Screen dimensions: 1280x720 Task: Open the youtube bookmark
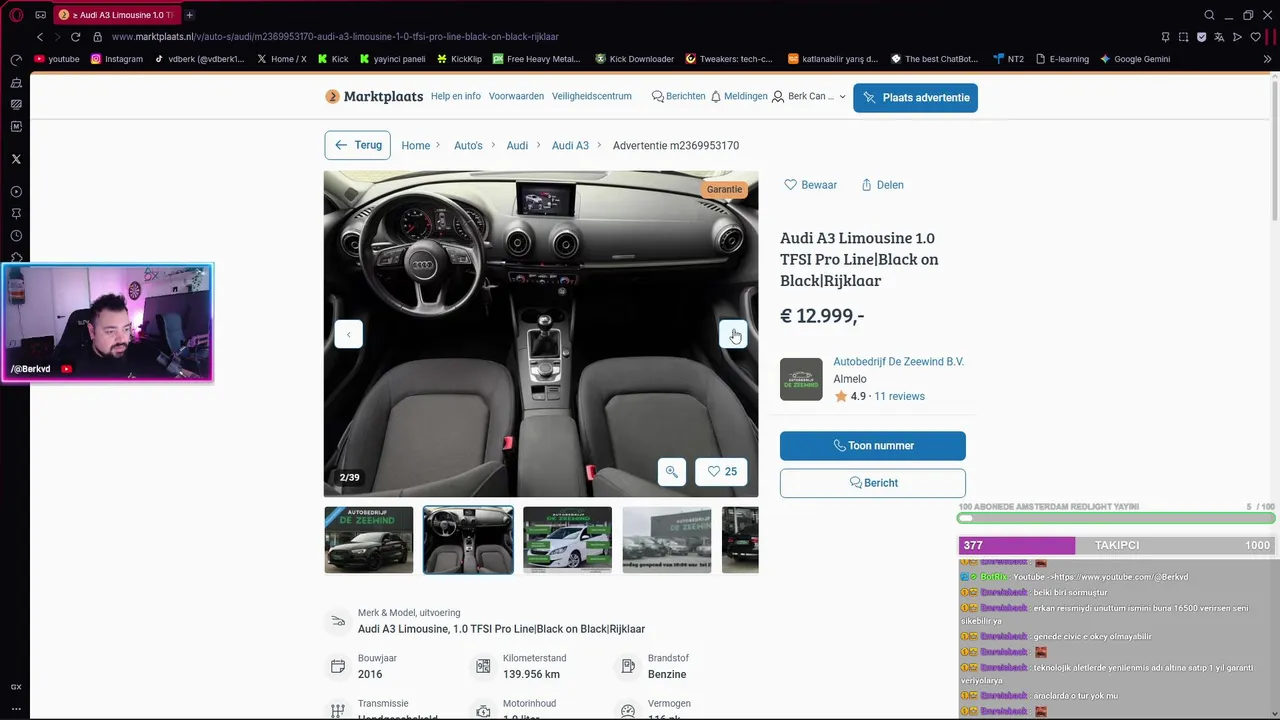pyautogui.click(x=56, y=59)
